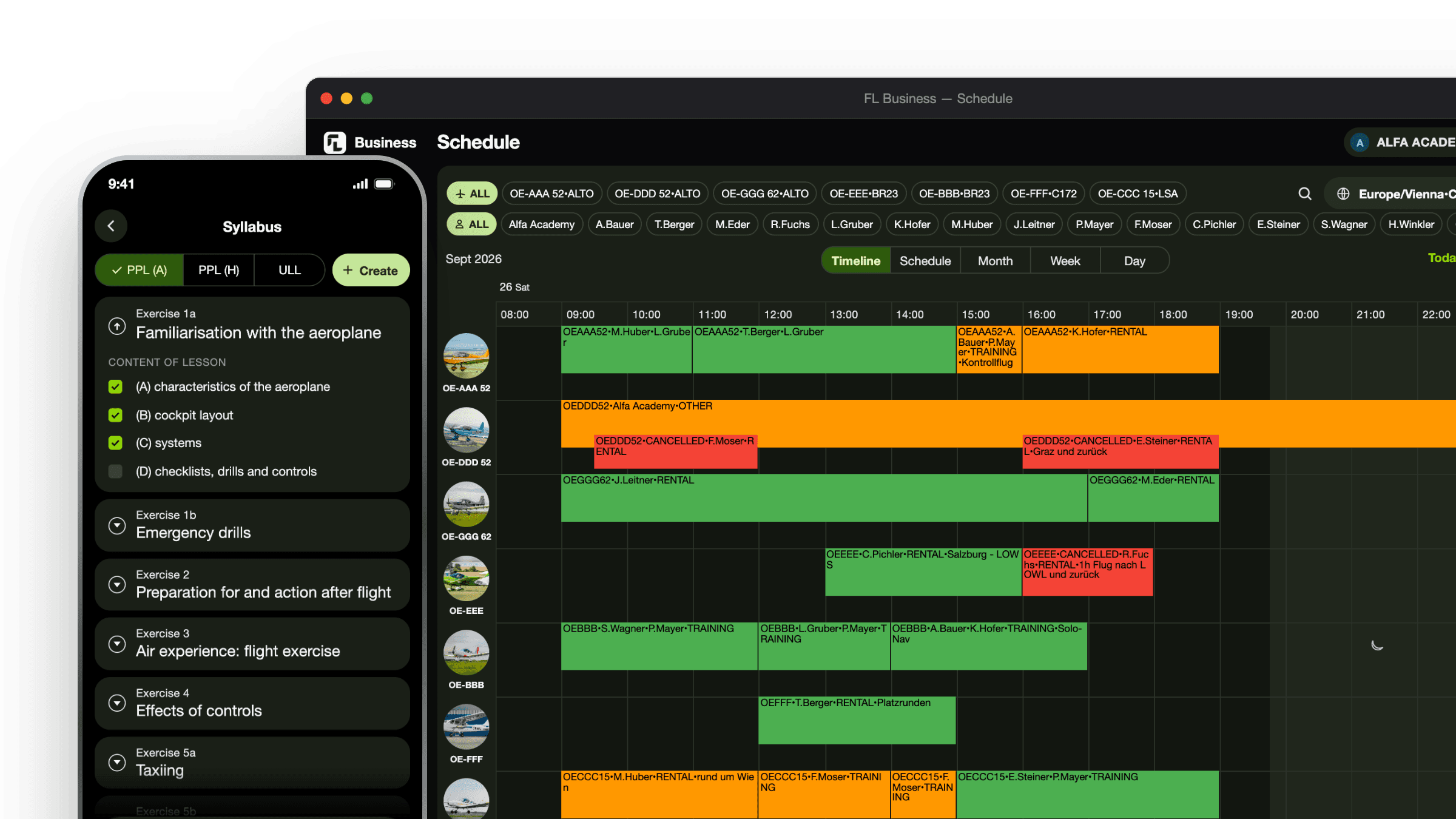Click the moon night indicator icon

pos(1377,645)
